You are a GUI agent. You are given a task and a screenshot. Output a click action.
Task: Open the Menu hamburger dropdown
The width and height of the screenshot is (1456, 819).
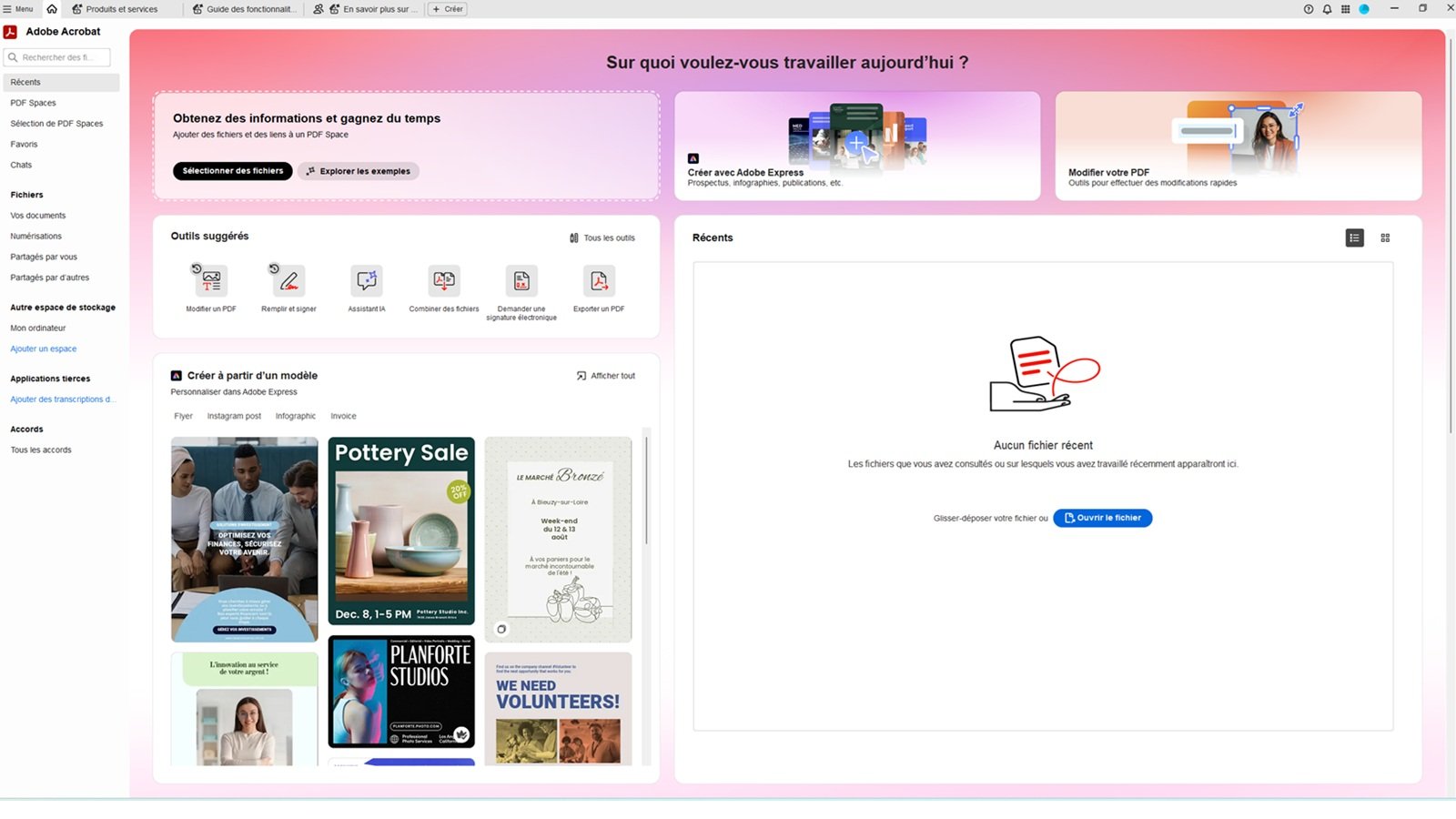tap(18, 9)
